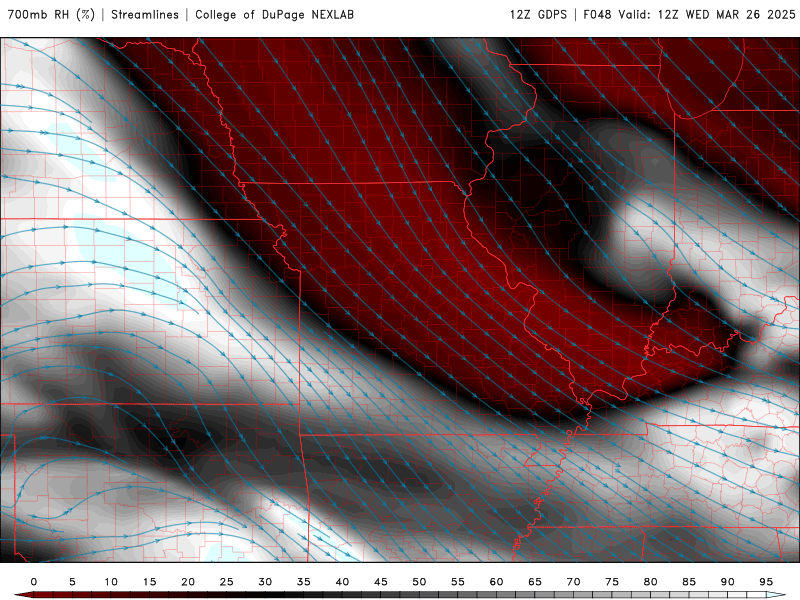Click the "F048" forecast hour text
This screenshot has height=600, width=800.
click(x=597, y=14)
